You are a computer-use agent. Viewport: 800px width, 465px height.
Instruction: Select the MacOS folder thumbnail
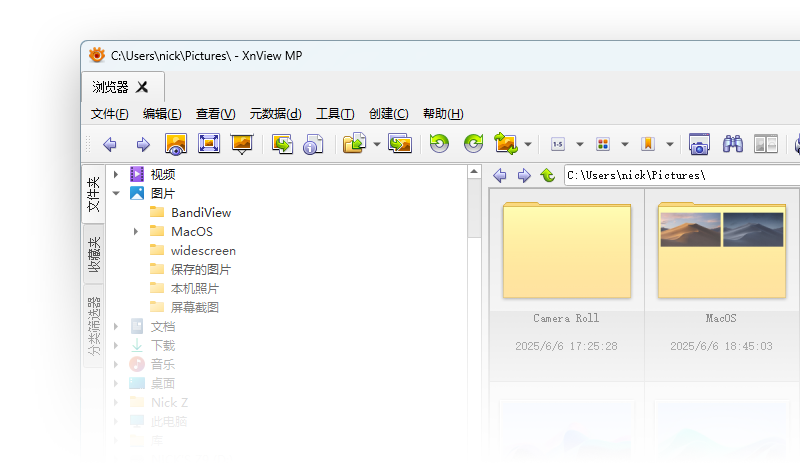click(x=721, y=250)
